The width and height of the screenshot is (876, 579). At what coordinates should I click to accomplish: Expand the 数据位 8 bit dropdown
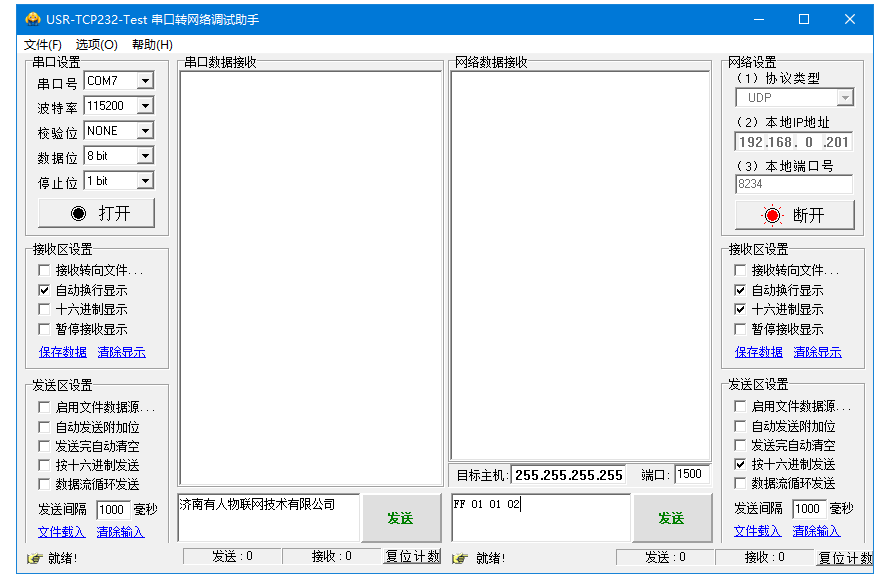point(145,156)
